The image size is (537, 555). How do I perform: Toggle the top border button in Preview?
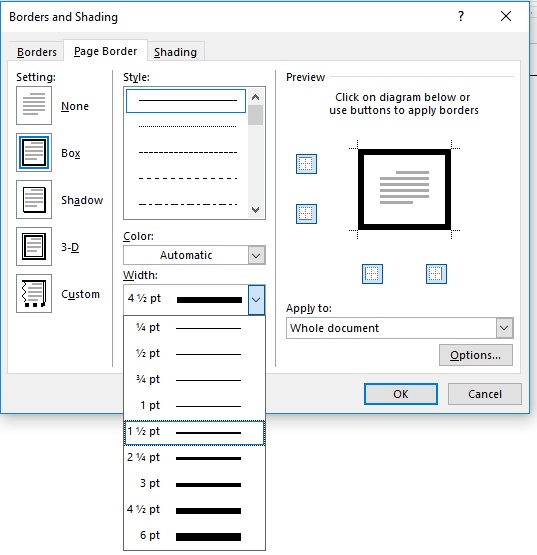[306, 164]
